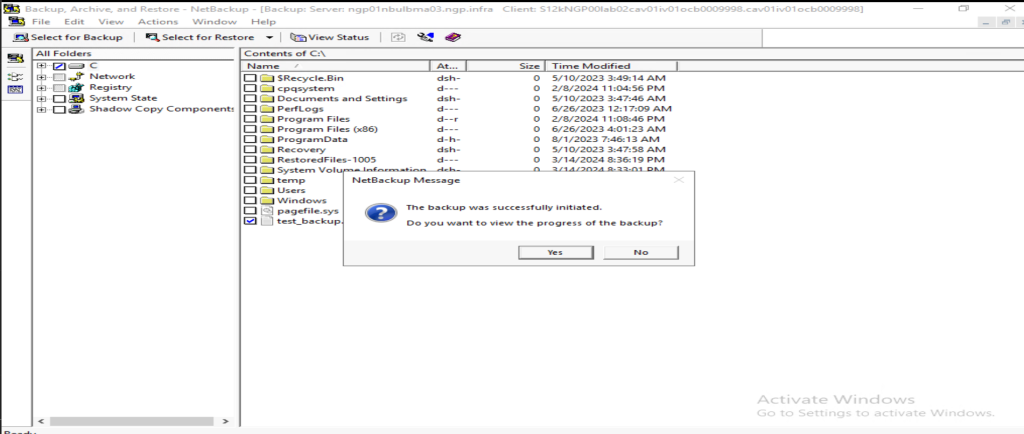Open the Help menu
The height and width of the screenshot is (434, 1024).
[263, 22]
